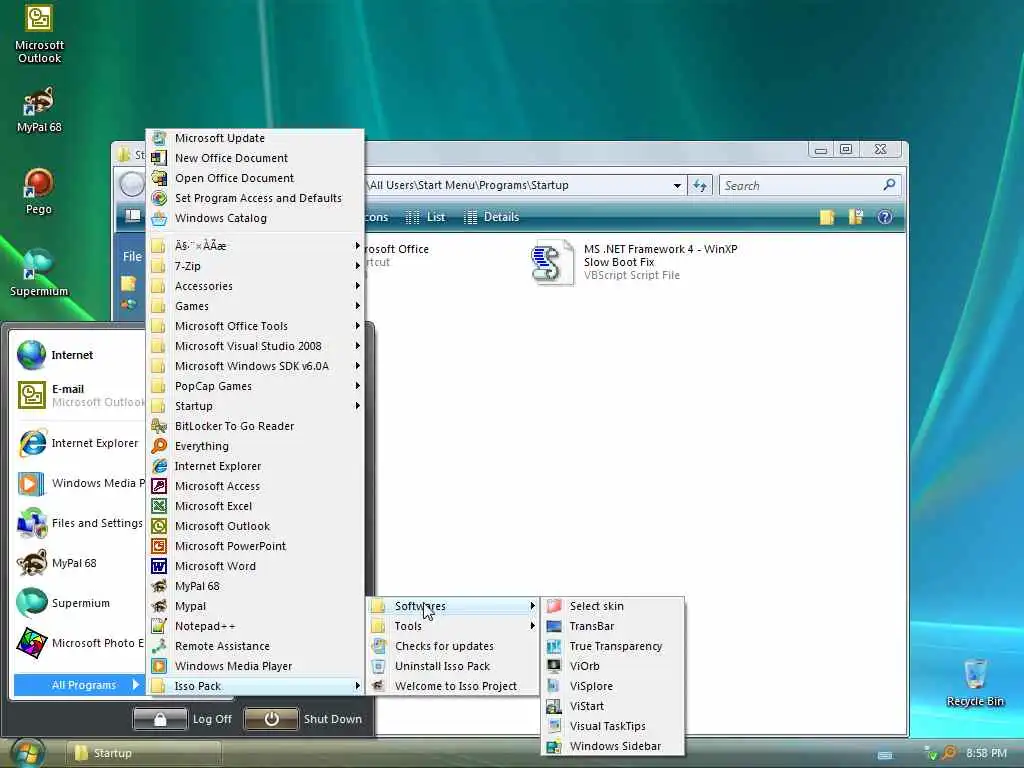Launch Windows Sidebar from submenu
The width and height of the screenshot is (1024, 768).
pos(614,746)
